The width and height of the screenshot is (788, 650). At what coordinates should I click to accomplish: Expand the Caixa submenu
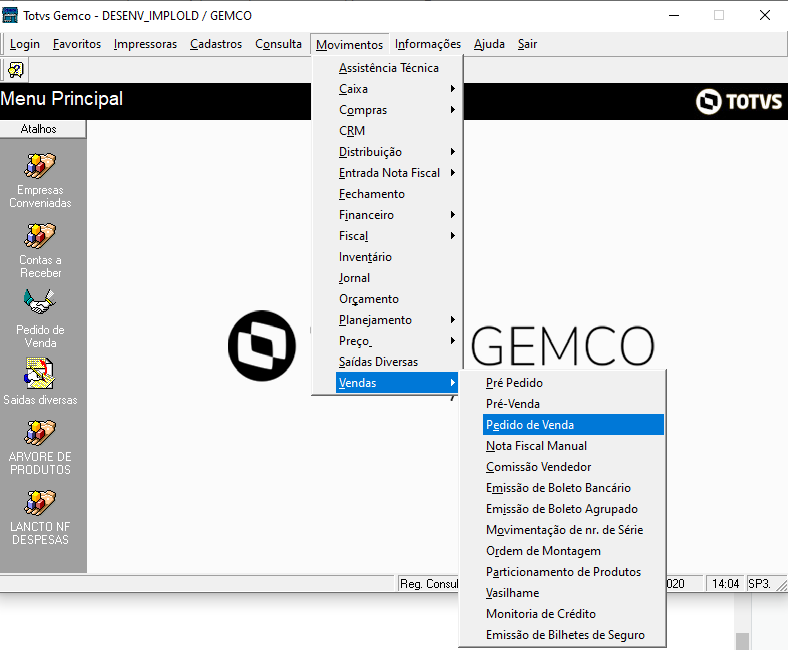pos(387,89)
